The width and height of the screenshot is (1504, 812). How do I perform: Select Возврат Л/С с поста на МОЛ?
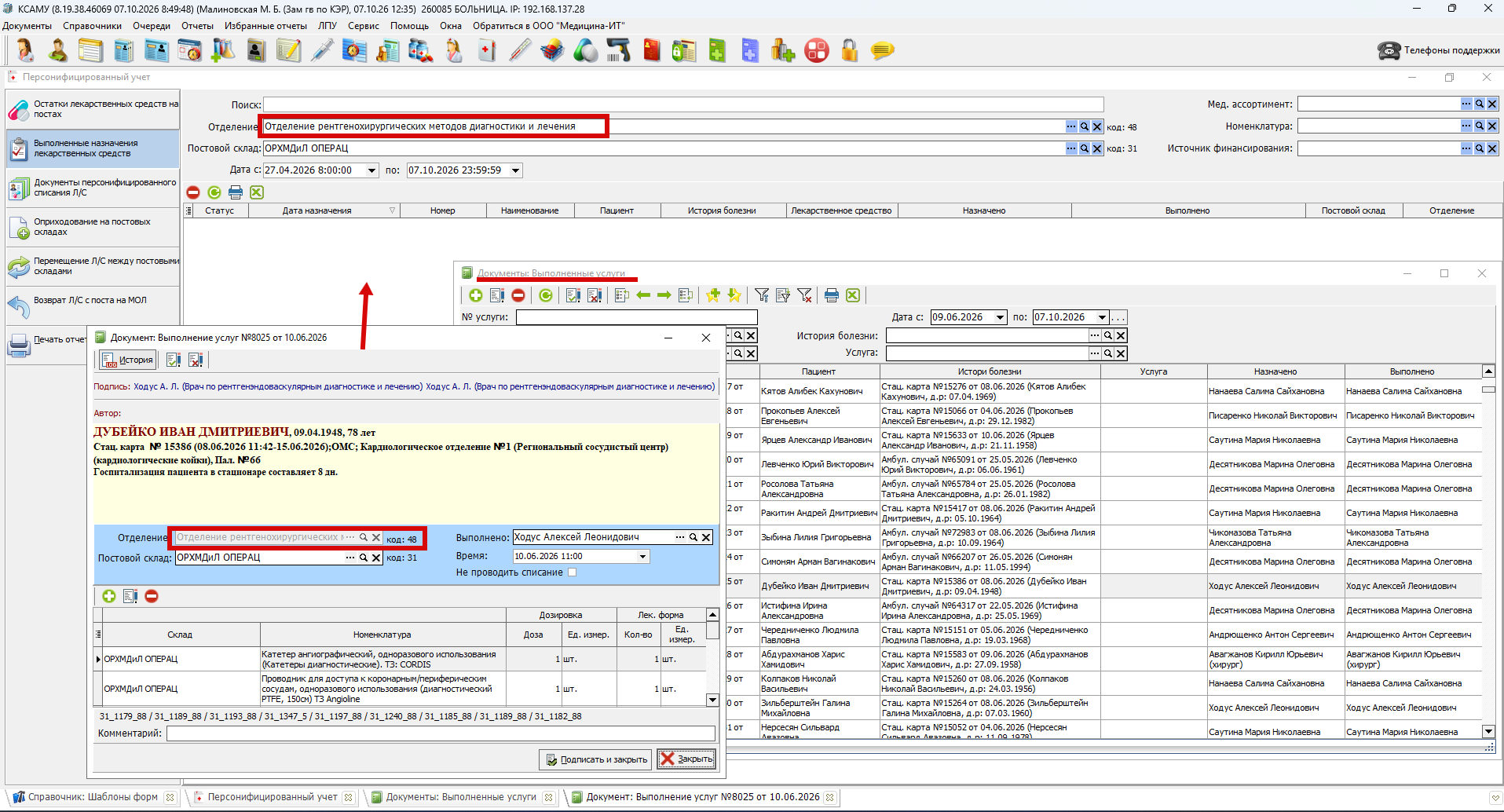tap(93, 305)
